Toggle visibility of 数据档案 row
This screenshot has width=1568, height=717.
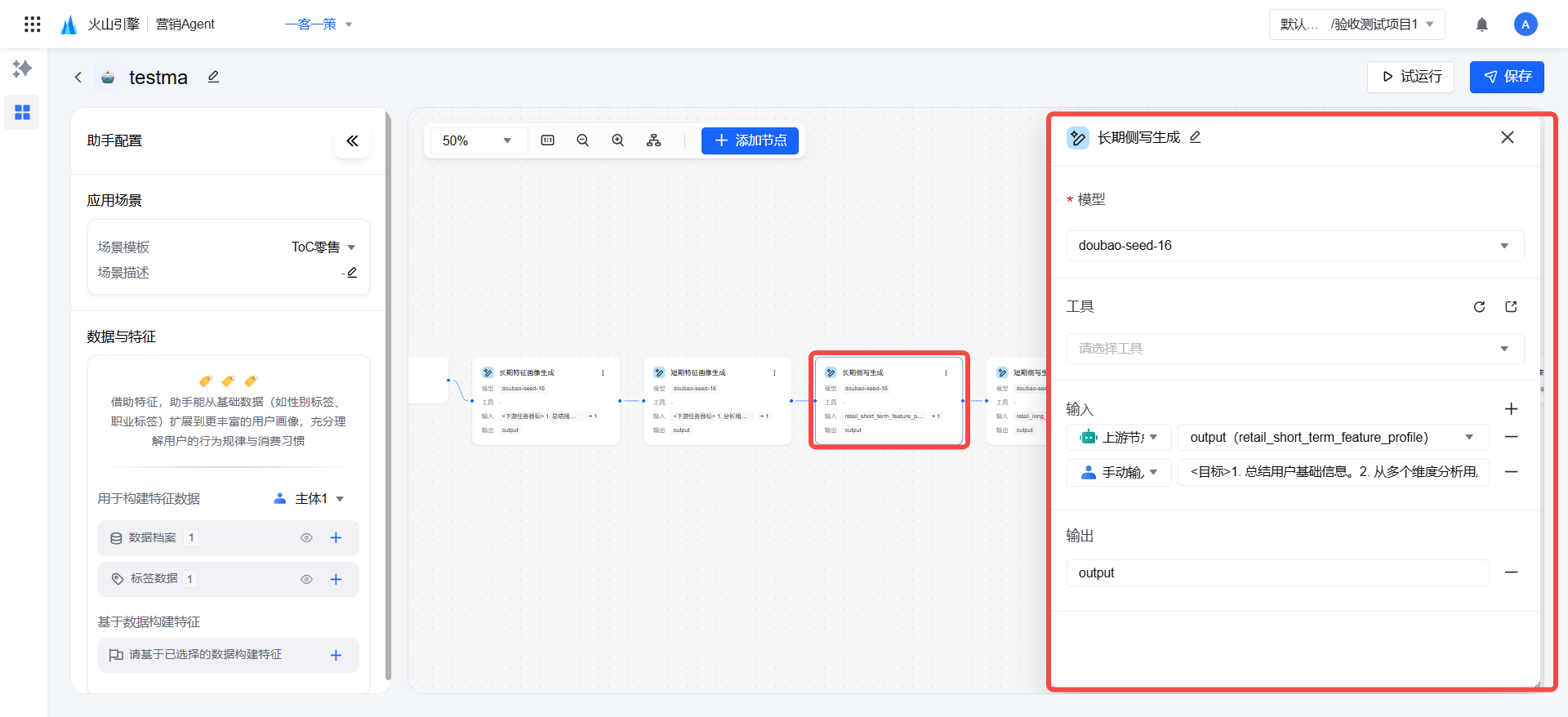[306, 538]
